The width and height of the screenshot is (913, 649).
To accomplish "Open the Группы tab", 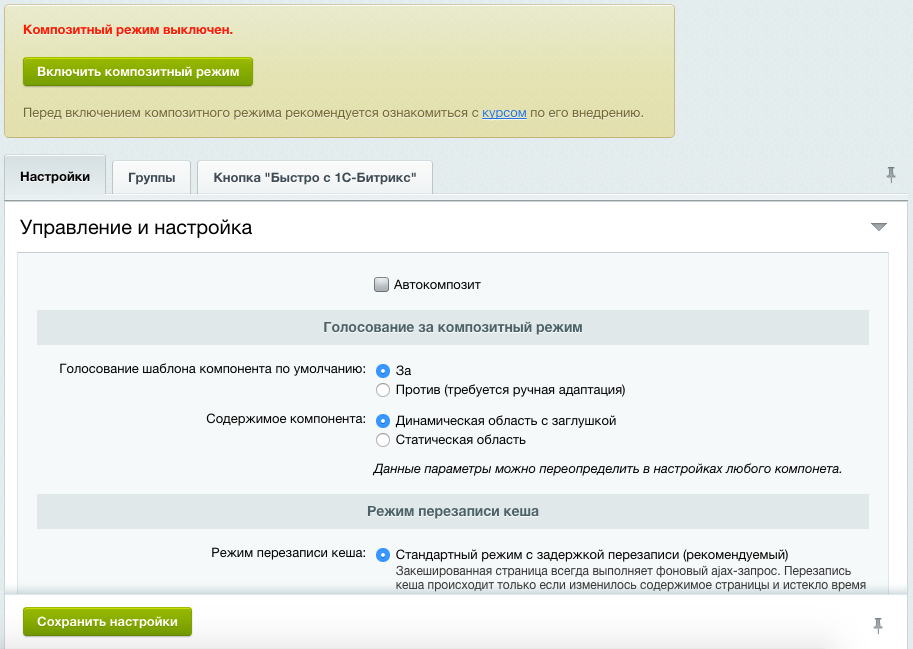I will [152, 178].
